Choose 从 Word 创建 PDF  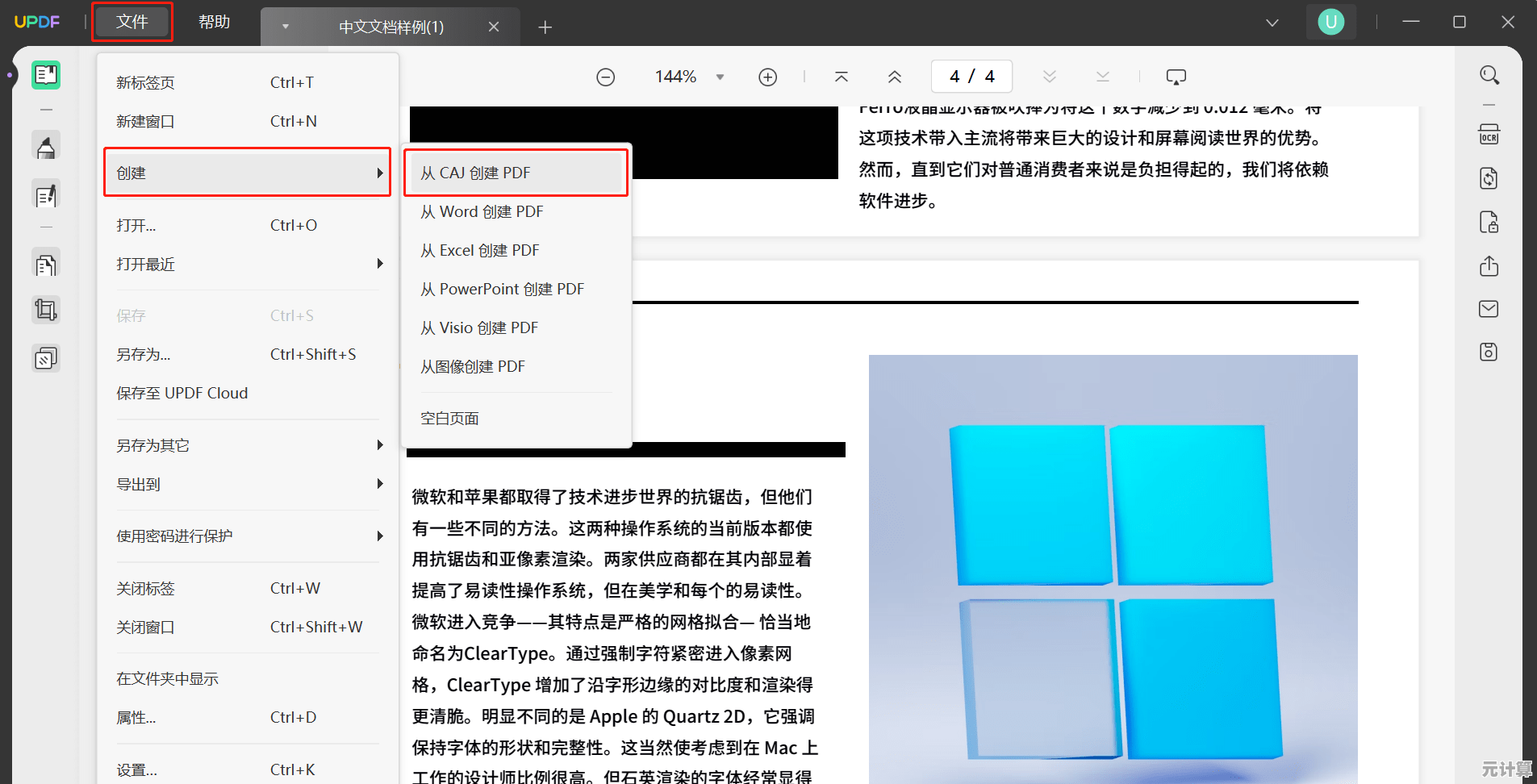coord(482,211)
